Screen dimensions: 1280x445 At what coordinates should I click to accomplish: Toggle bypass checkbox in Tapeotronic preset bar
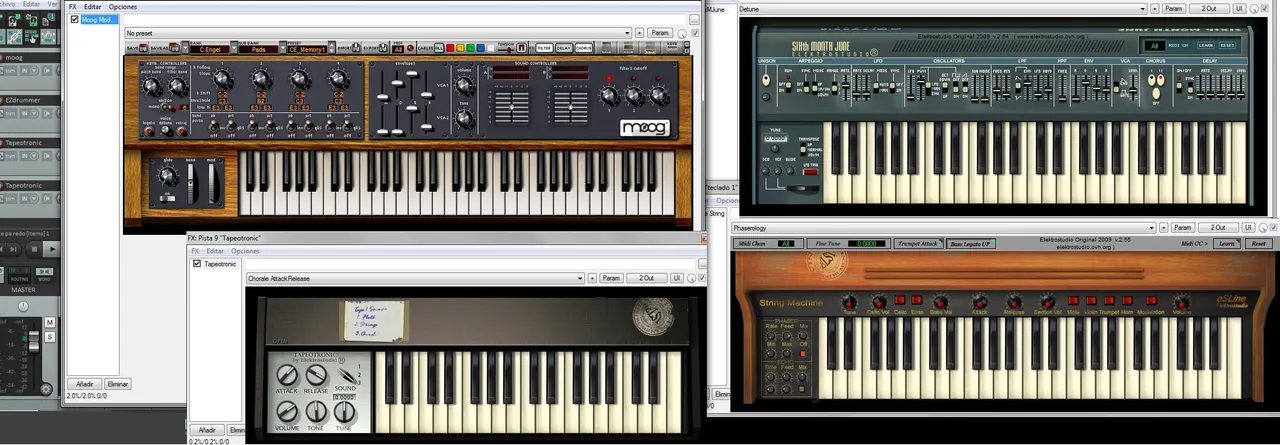click(702, 278)
